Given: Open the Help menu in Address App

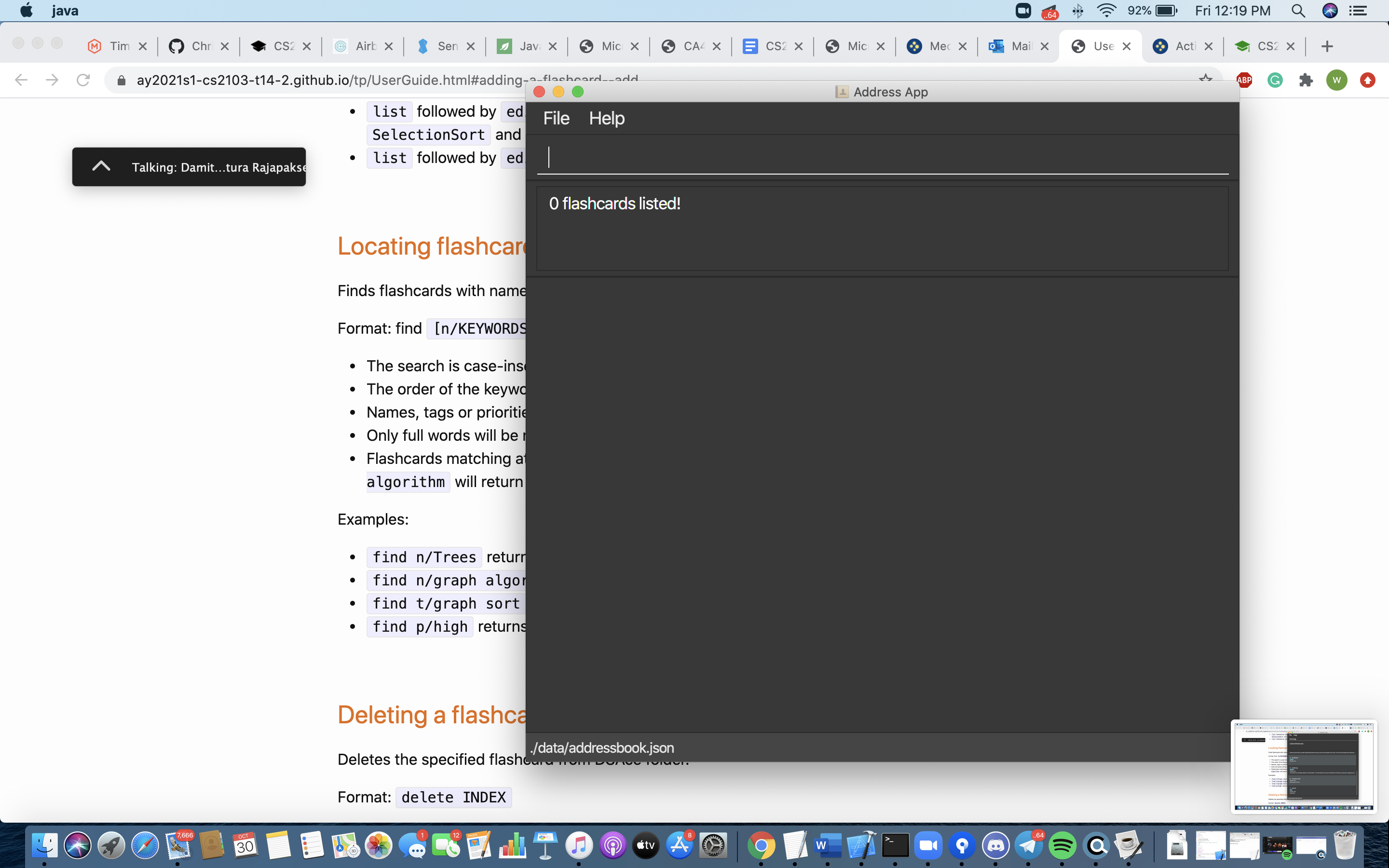Looking at the screenshot, I should pos(606,118).
